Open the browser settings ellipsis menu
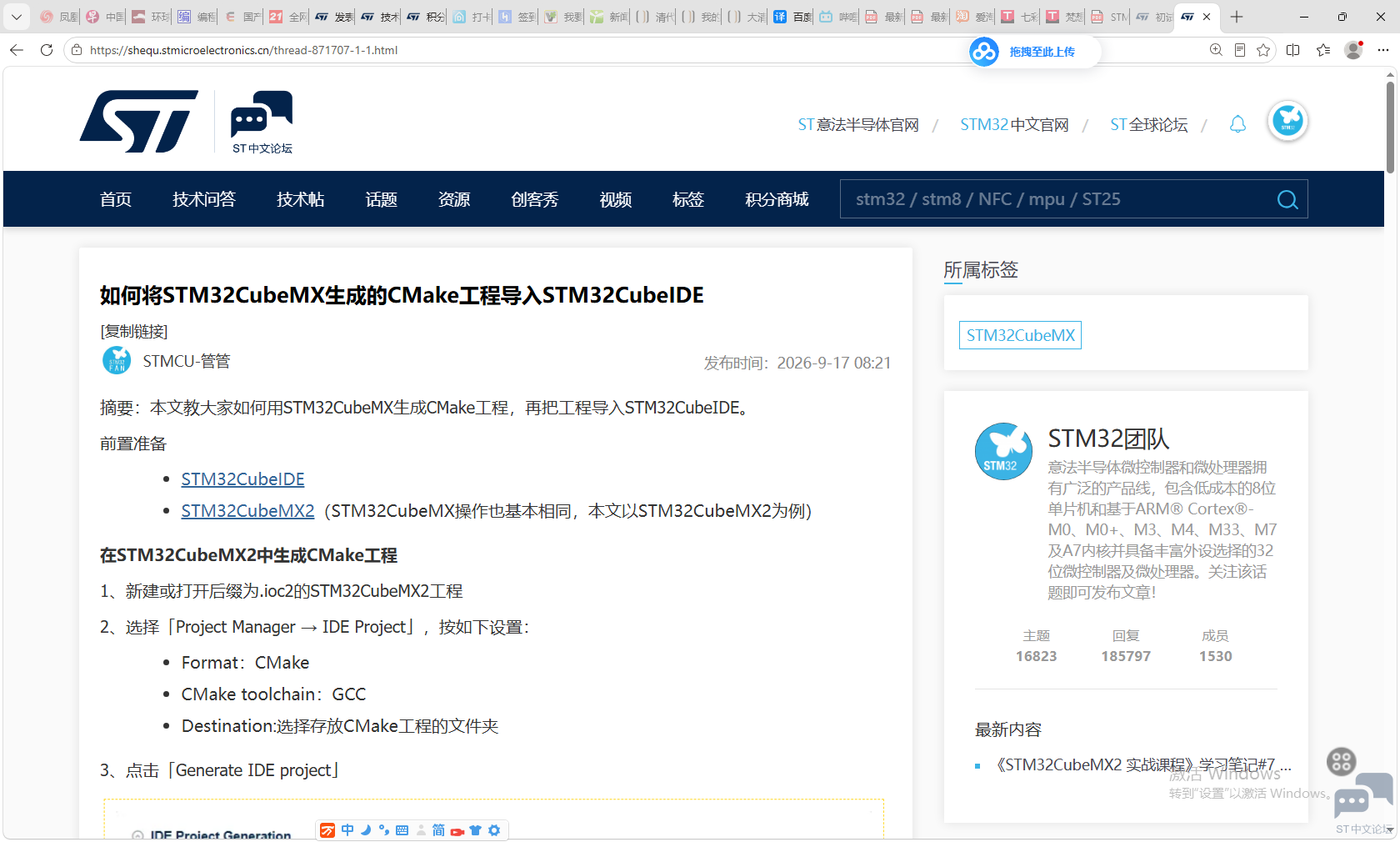The image size is (1400, 842). (x=1383, y=50)
